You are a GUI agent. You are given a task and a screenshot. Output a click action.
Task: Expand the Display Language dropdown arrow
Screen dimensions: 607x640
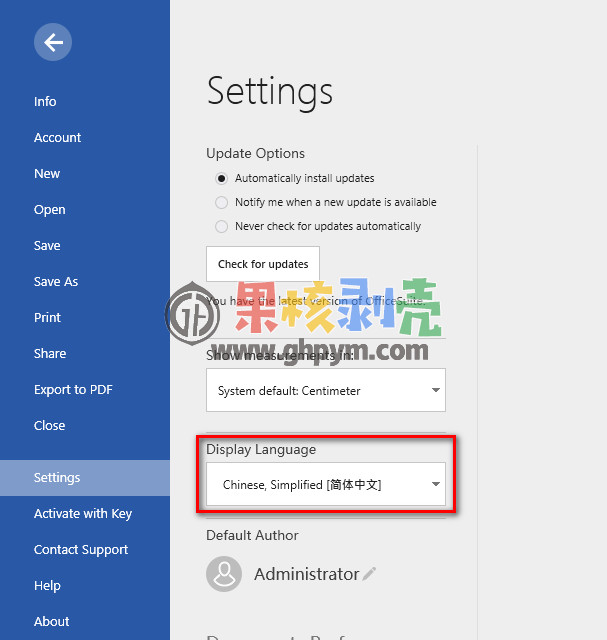pyautogui.click(x=436, y=484)
